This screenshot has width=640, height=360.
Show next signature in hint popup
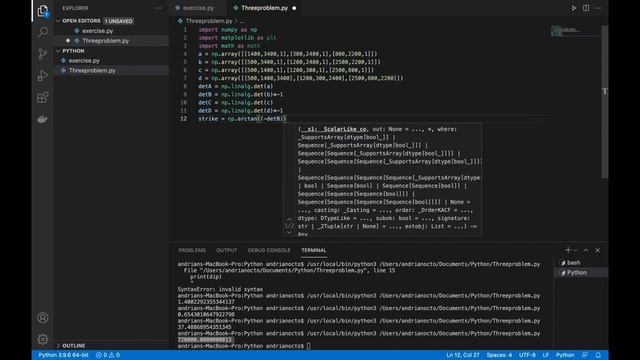click(289, 232)
